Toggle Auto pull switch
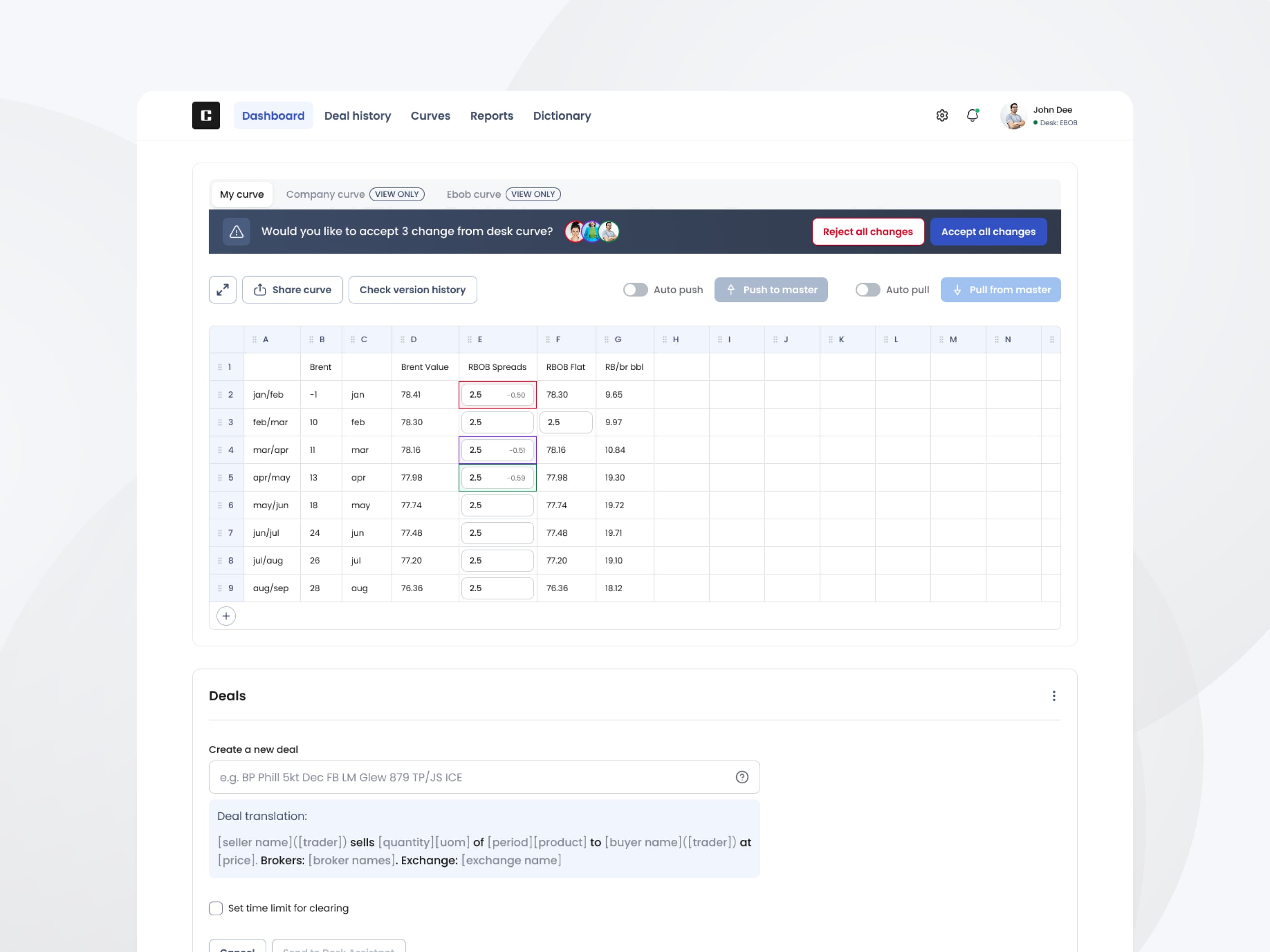This screenshot has width=1270, height=952. (x=868, y=290)
